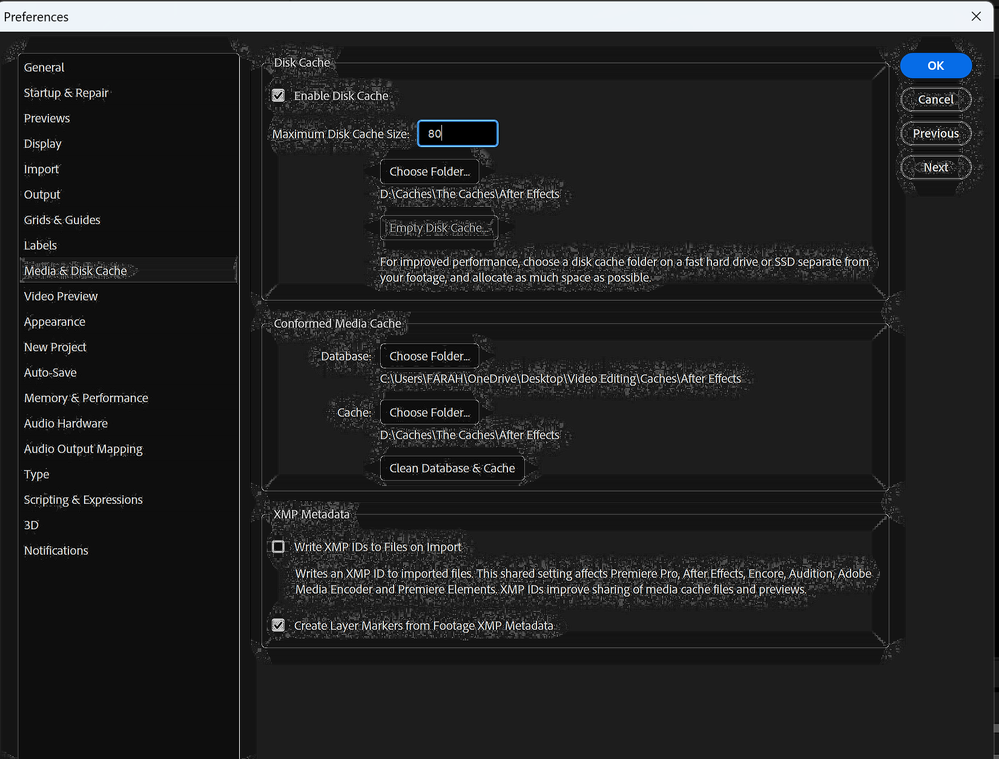Select Notifications category
The width and height of the screenshot is (999, 759).
click(56, 551)
